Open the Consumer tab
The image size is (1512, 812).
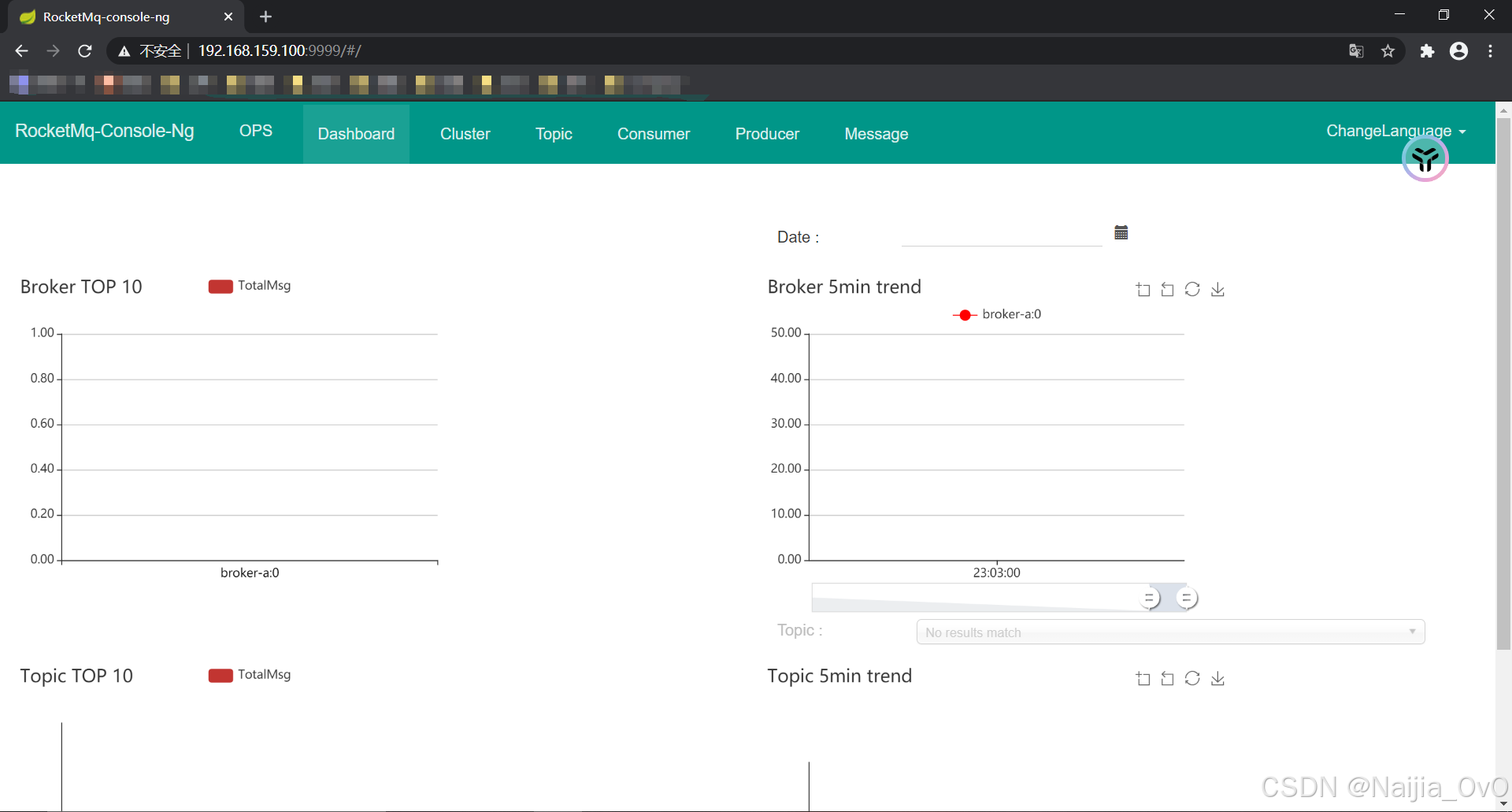coord(654,134)
